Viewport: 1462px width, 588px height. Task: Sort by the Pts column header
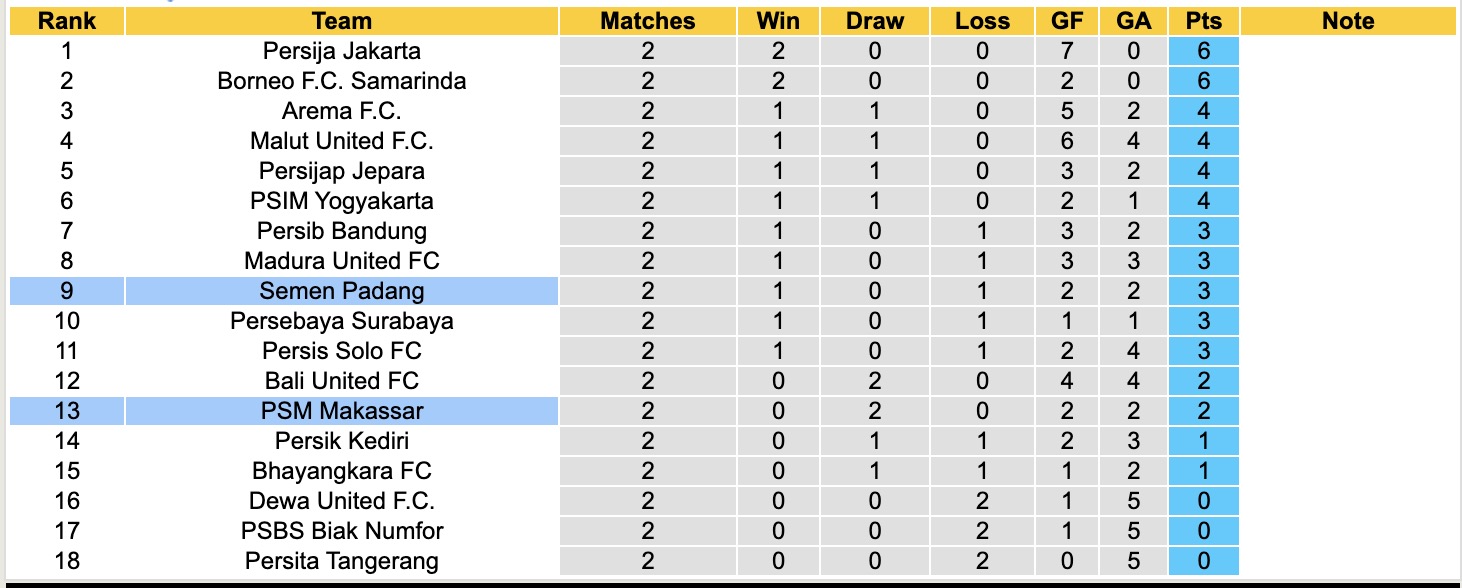pos(1204,21)
